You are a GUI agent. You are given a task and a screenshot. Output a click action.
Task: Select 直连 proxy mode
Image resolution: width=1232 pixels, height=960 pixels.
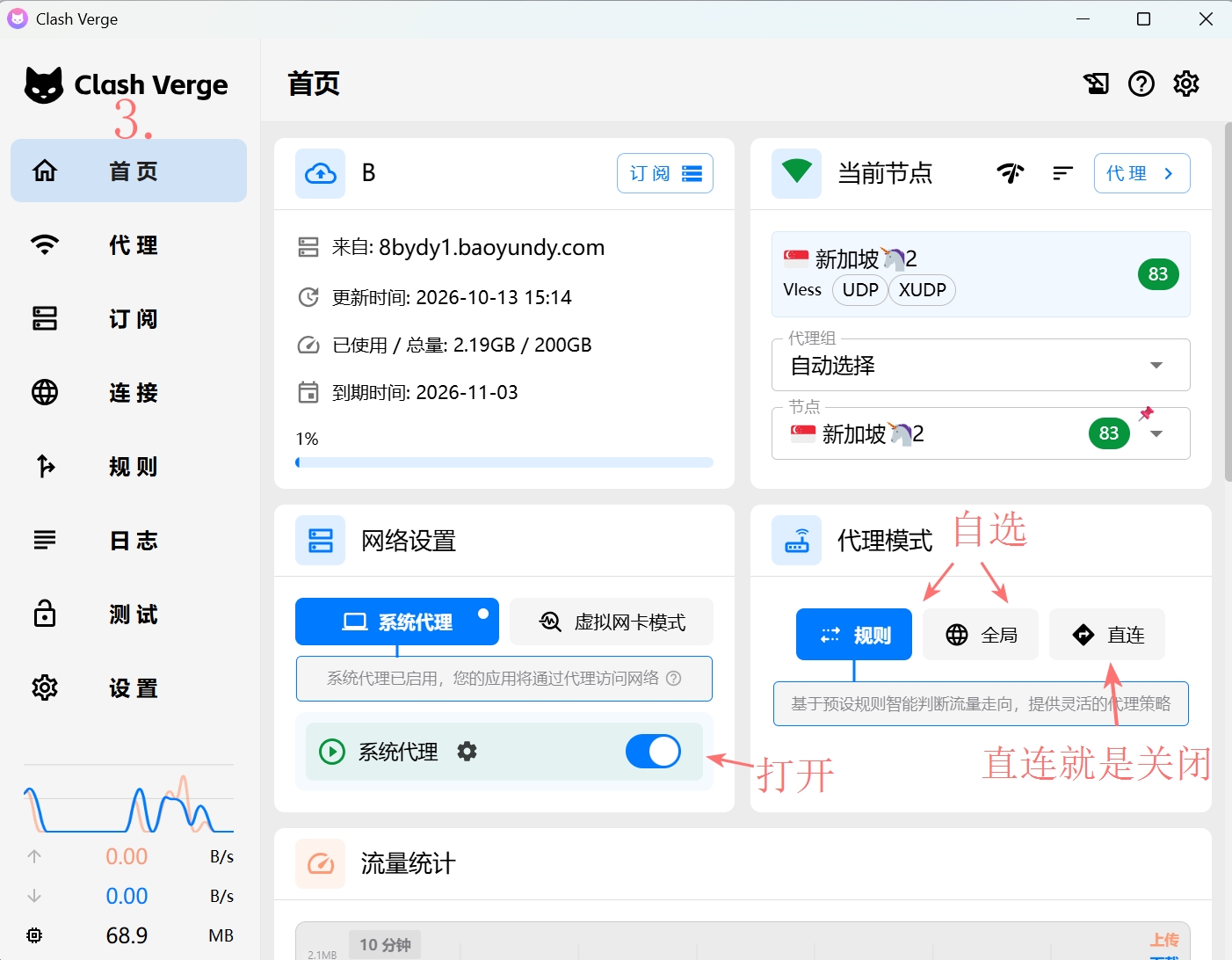[x=1107, y=635]
